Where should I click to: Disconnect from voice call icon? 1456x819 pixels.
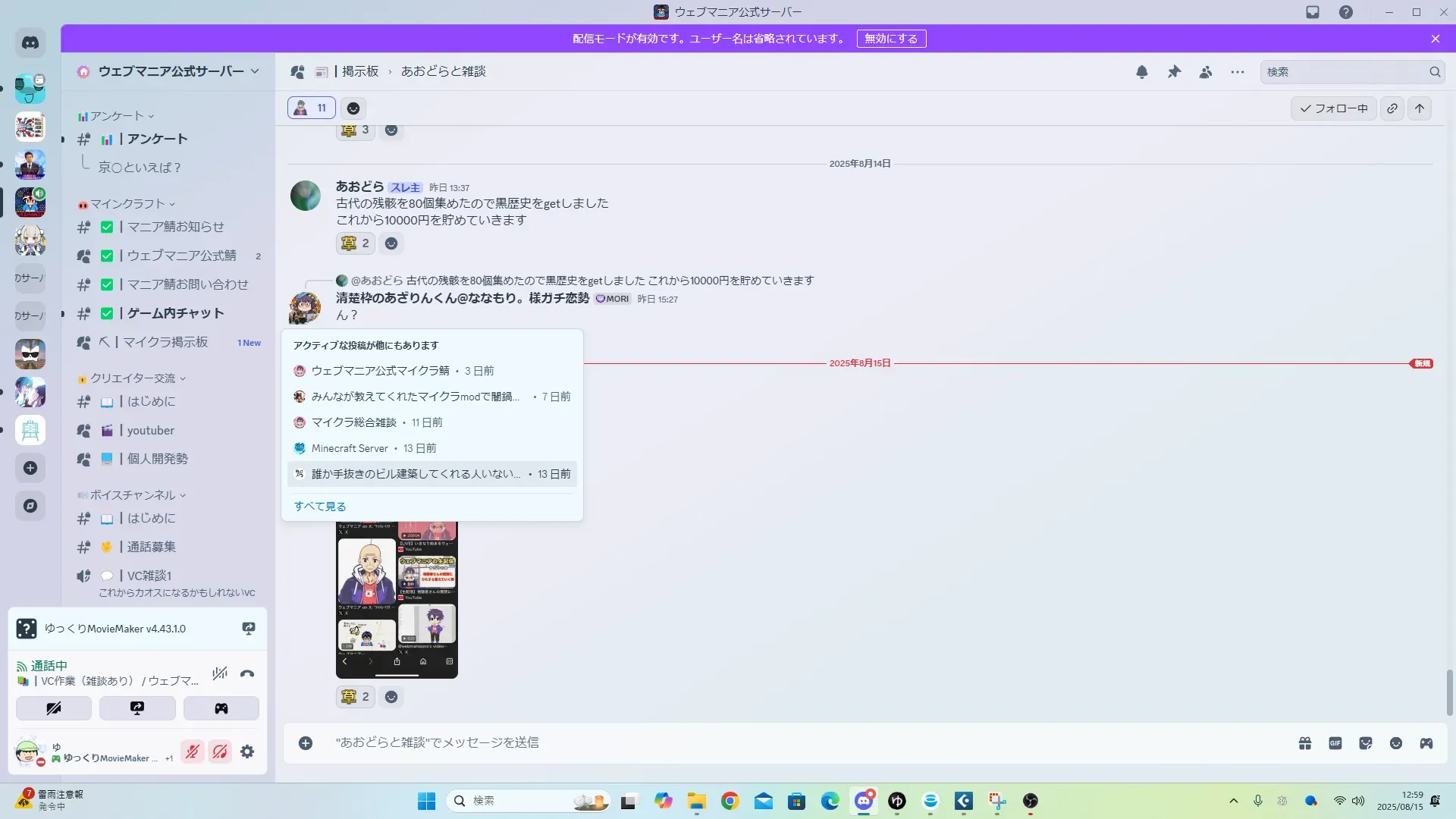tap(247, 673)
